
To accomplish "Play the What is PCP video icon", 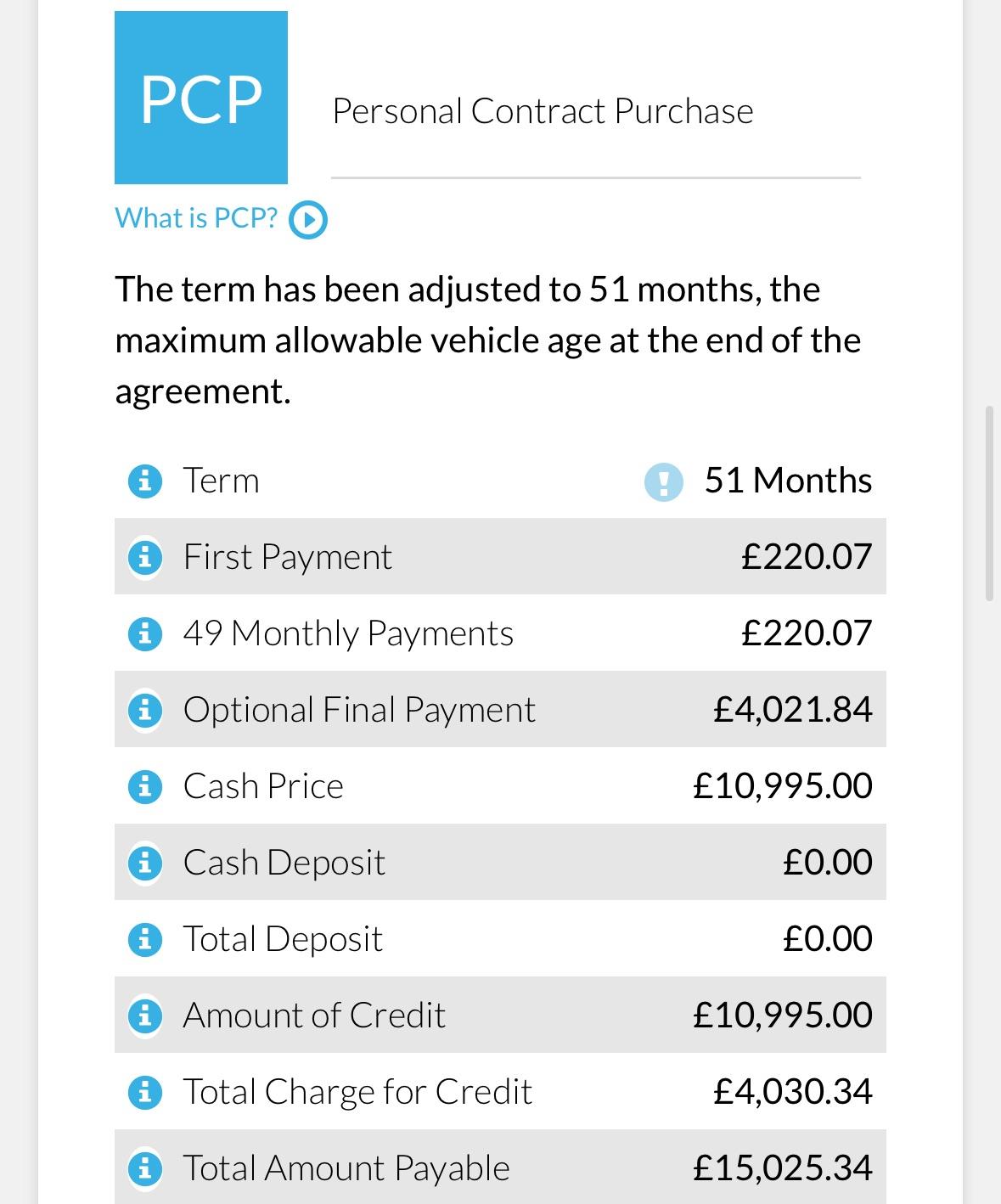I will (308, 221).
